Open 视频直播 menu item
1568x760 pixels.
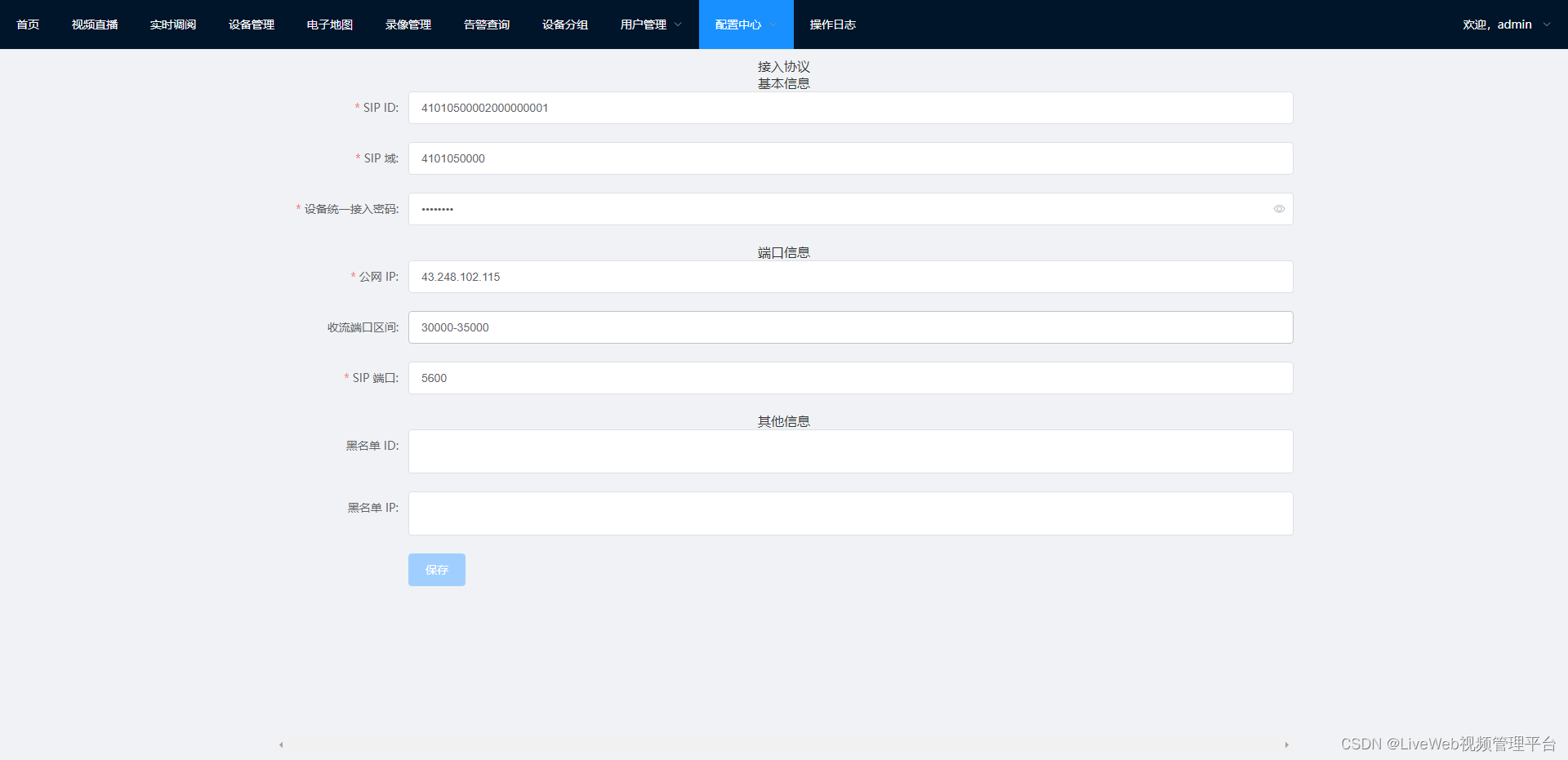pyautogui.click(x=95, y=24)
